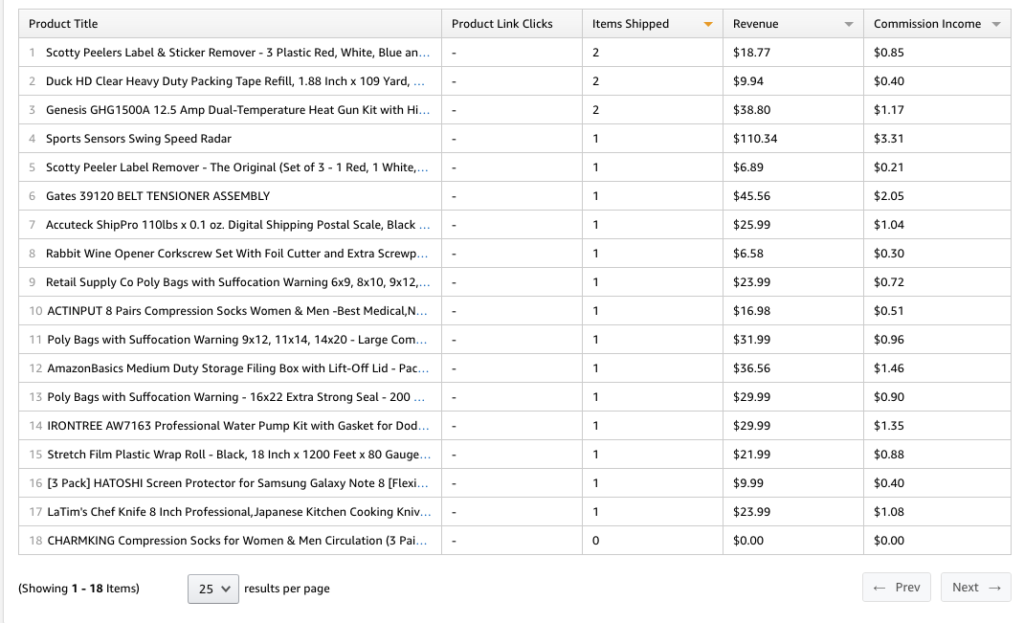Open Scotty Peelers Label & Sticker Remover product

238,52
